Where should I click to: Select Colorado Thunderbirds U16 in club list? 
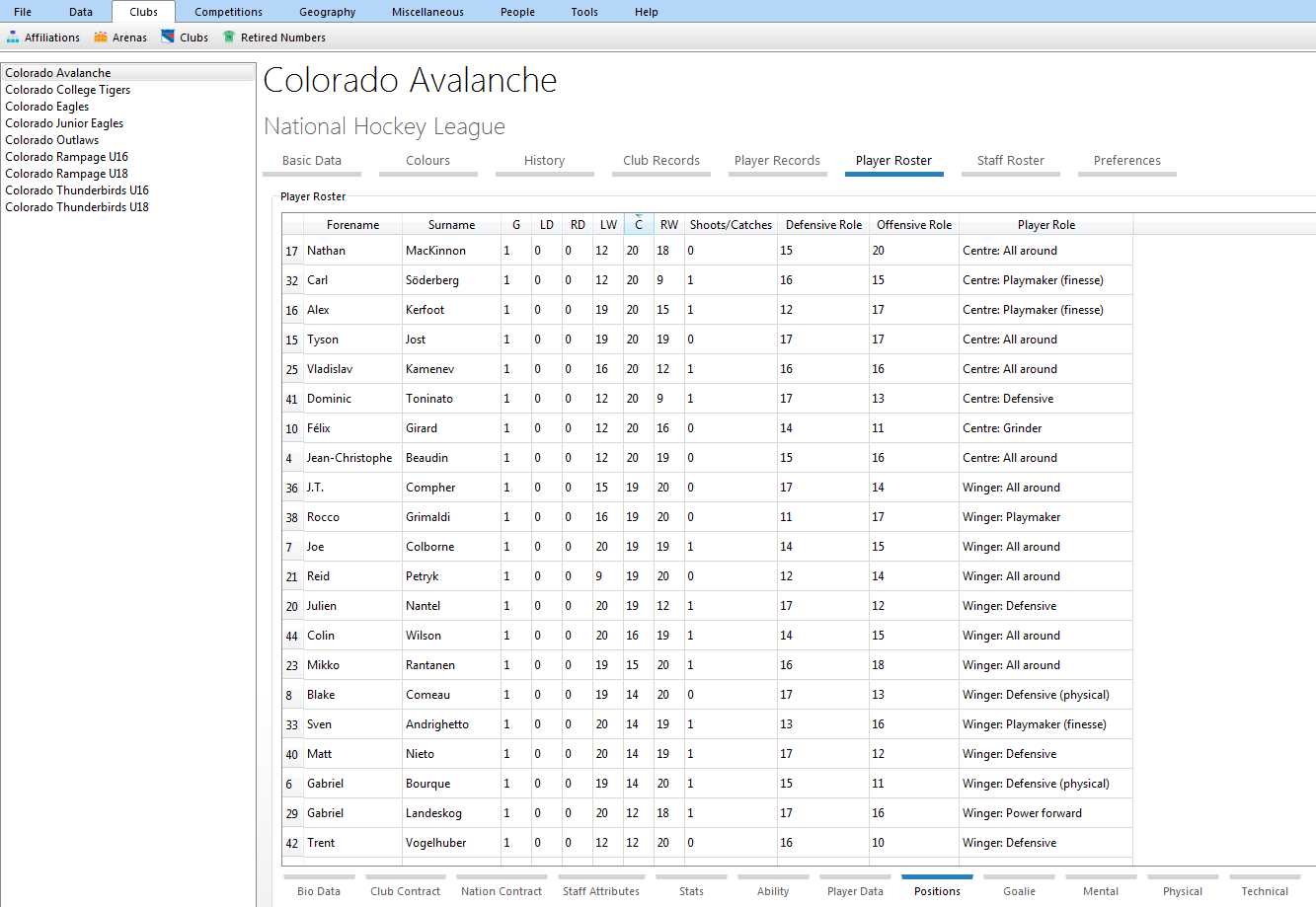point(128,190)
